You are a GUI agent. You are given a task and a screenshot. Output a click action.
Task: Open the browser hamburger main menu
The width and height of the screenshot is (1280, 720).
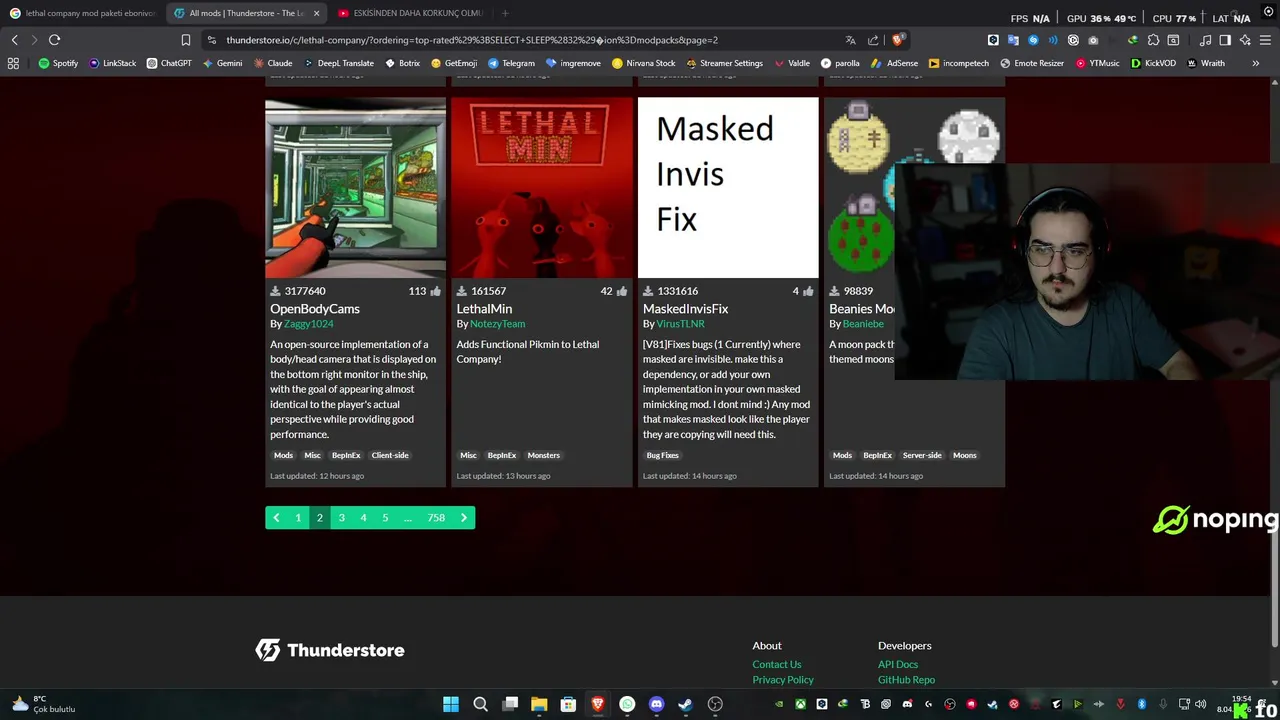click(1265, 40)
